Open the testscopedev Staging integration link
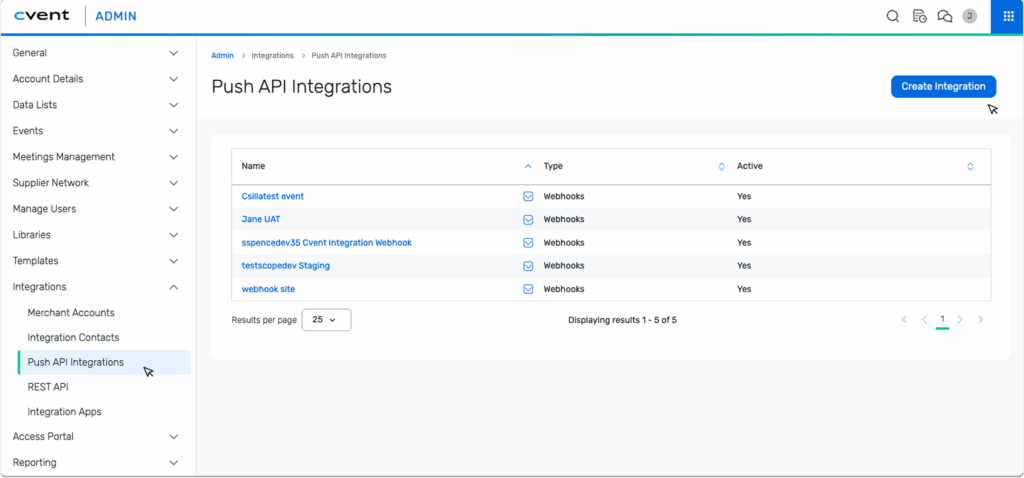1024x478 pixels. 286,266
